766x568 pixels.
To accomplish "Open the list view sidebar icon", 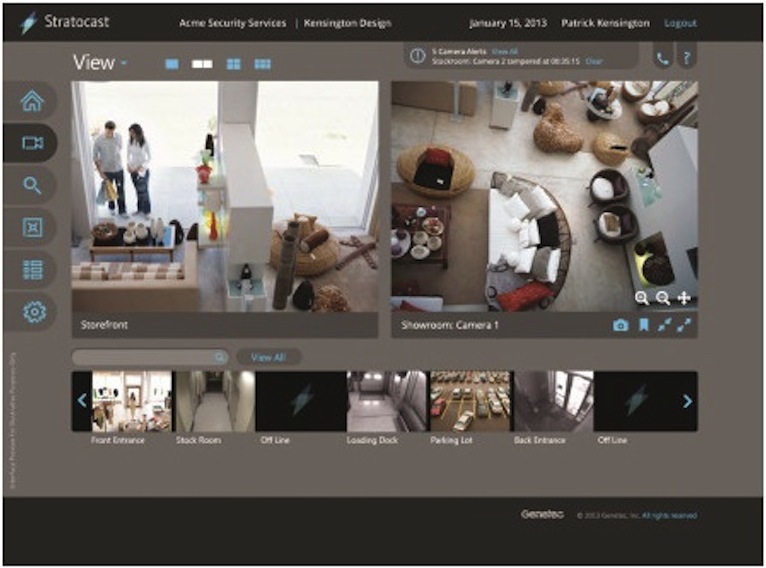I will (33, 269).
